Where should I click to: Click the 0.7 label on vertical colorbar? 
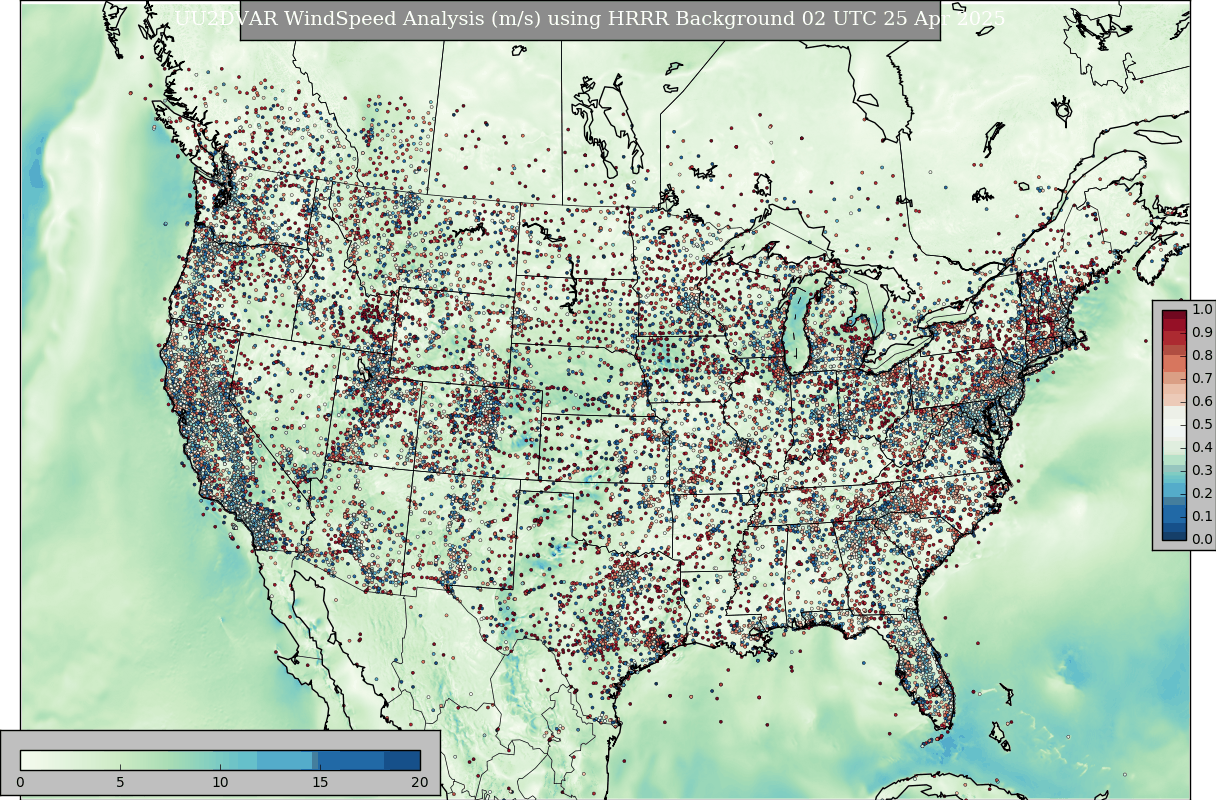pyautogui.click(x=1203, y=379)
